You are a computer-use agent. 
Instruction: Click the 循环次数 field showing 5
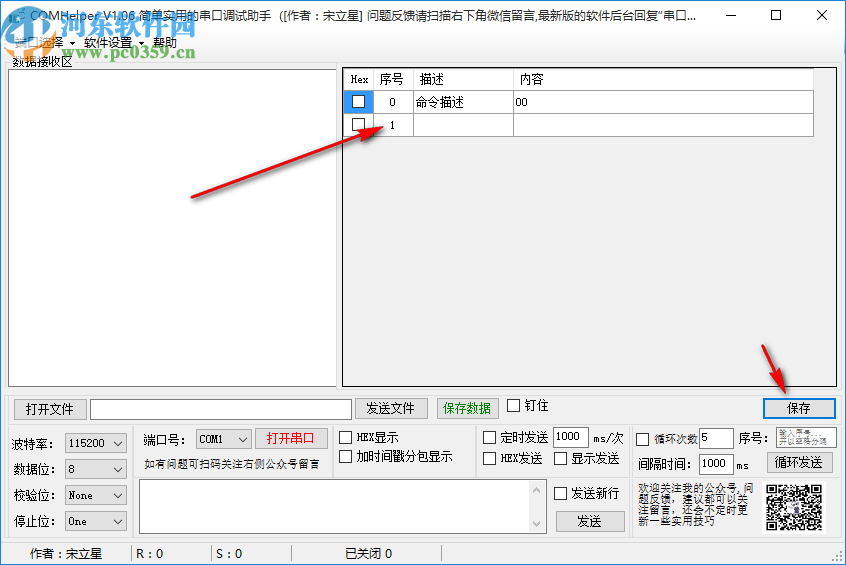tap(716, 438)
